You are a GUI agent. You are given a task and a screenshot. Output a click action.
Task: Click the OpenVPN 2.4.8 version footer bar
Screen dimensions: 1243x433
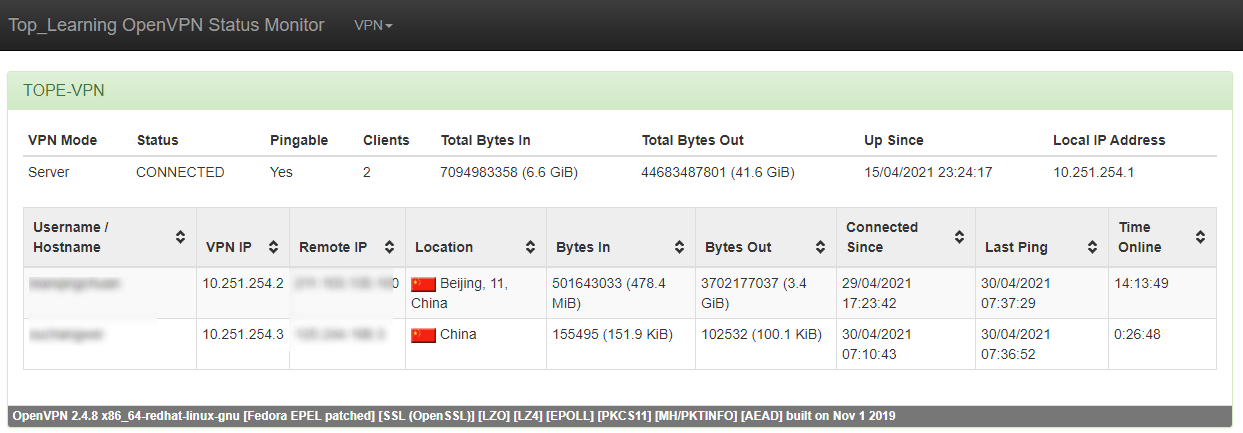click(x=621, y=414)
